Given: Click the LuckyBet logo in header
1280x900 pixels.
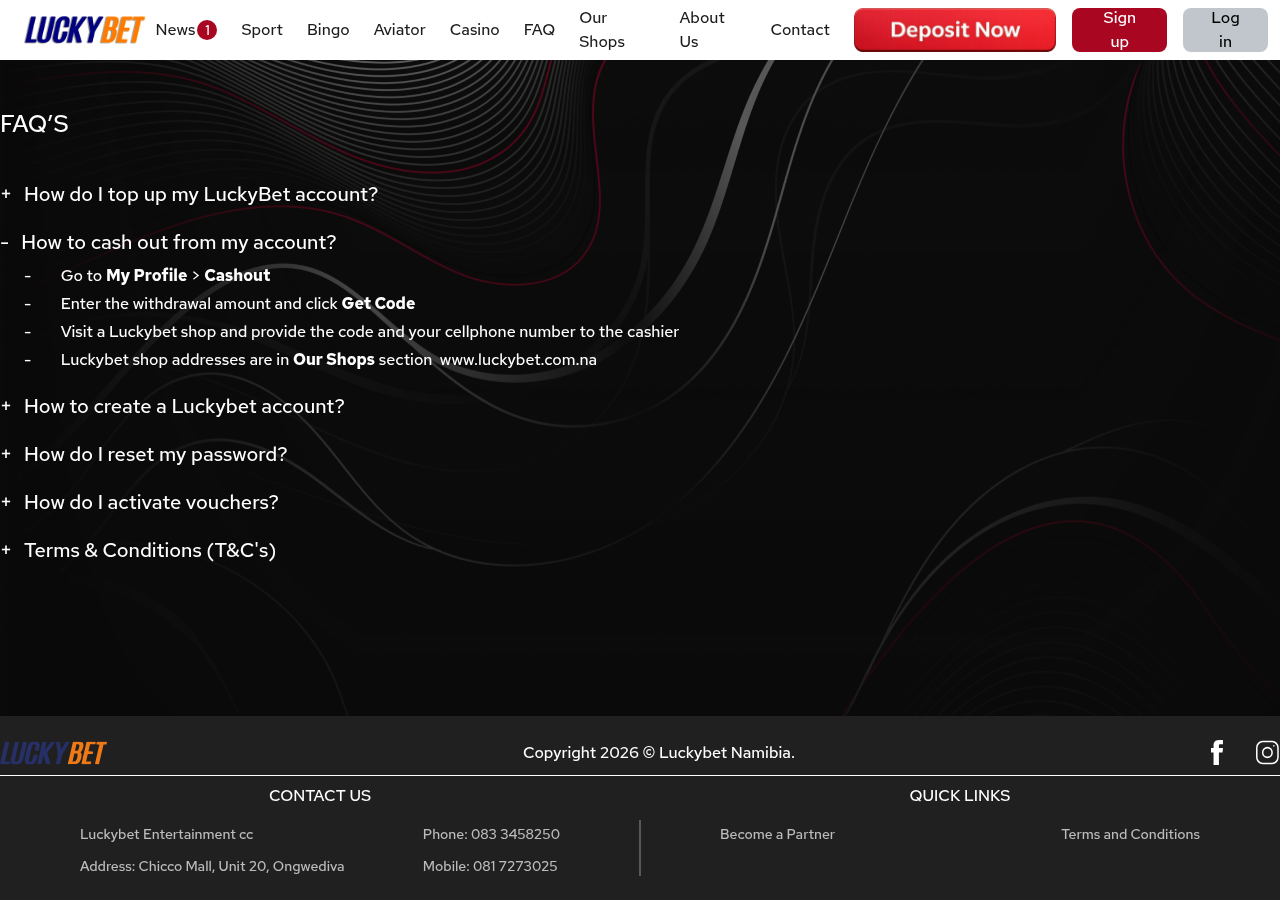Looking at the screenshot, I should (x=85, y=30).
